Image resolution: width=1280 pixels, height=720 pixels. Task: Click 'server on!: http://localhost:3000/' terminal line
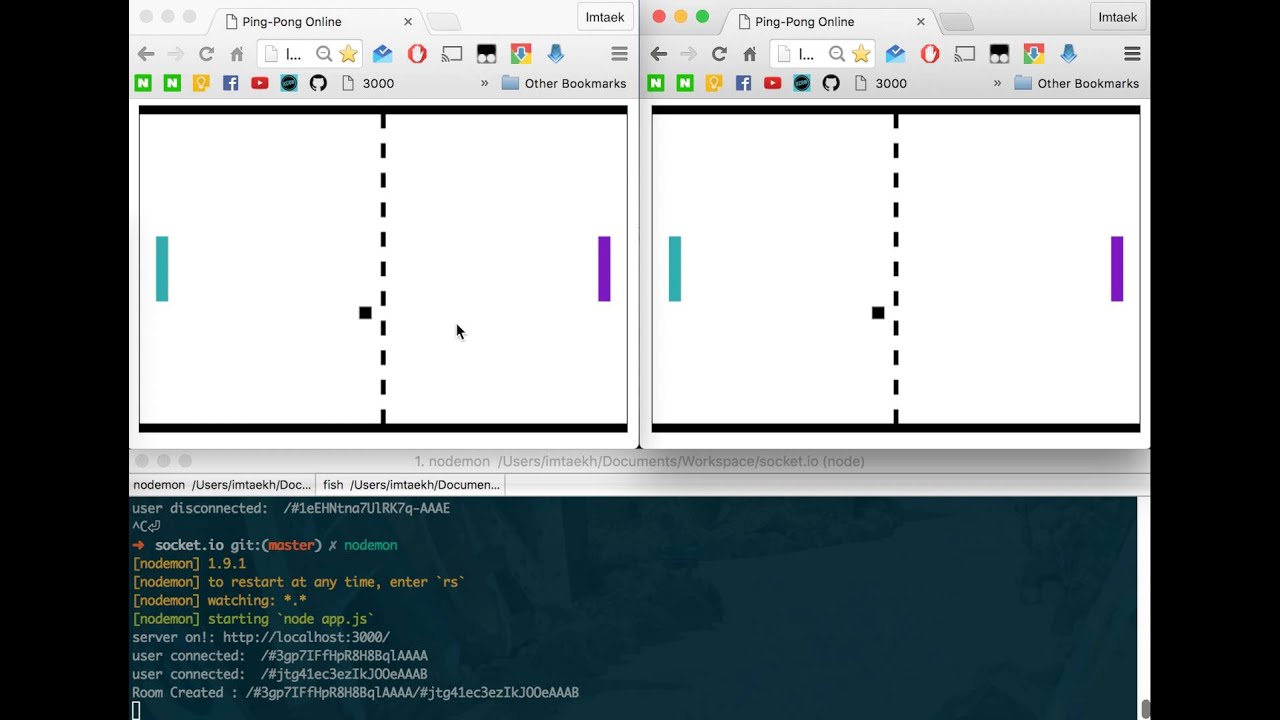pyautogui.click(x=261, y=637)
